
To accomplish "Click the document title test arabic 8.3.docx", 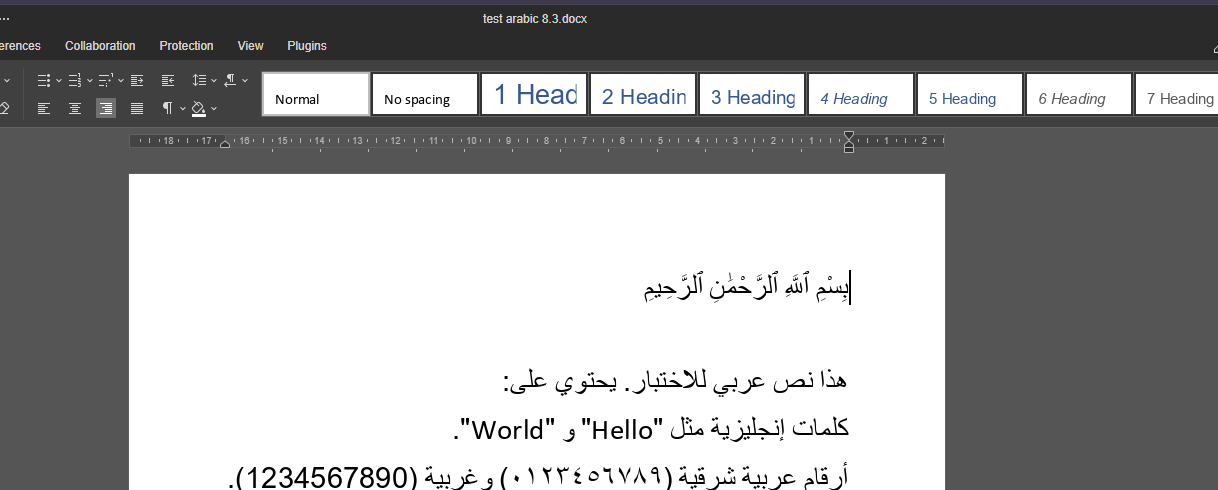I will (x=535, y=19).
